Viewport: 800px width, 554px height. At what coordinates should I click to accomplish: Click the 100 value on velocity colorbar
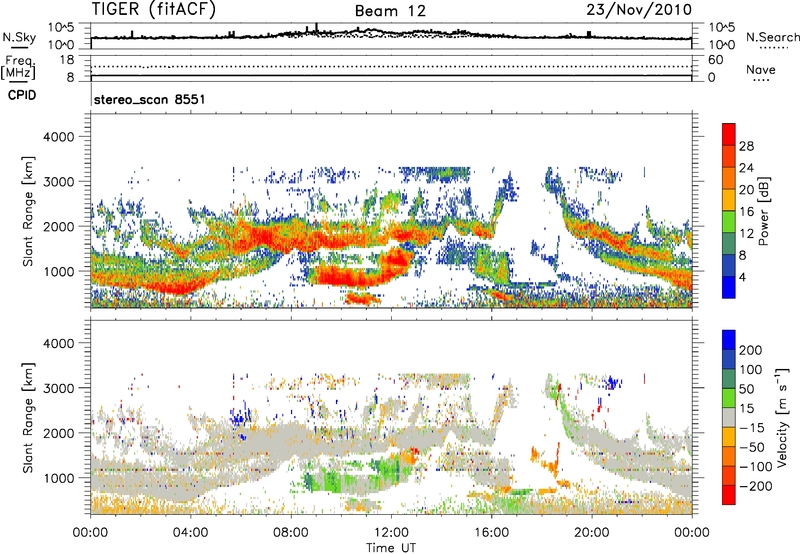pos(751,369)
